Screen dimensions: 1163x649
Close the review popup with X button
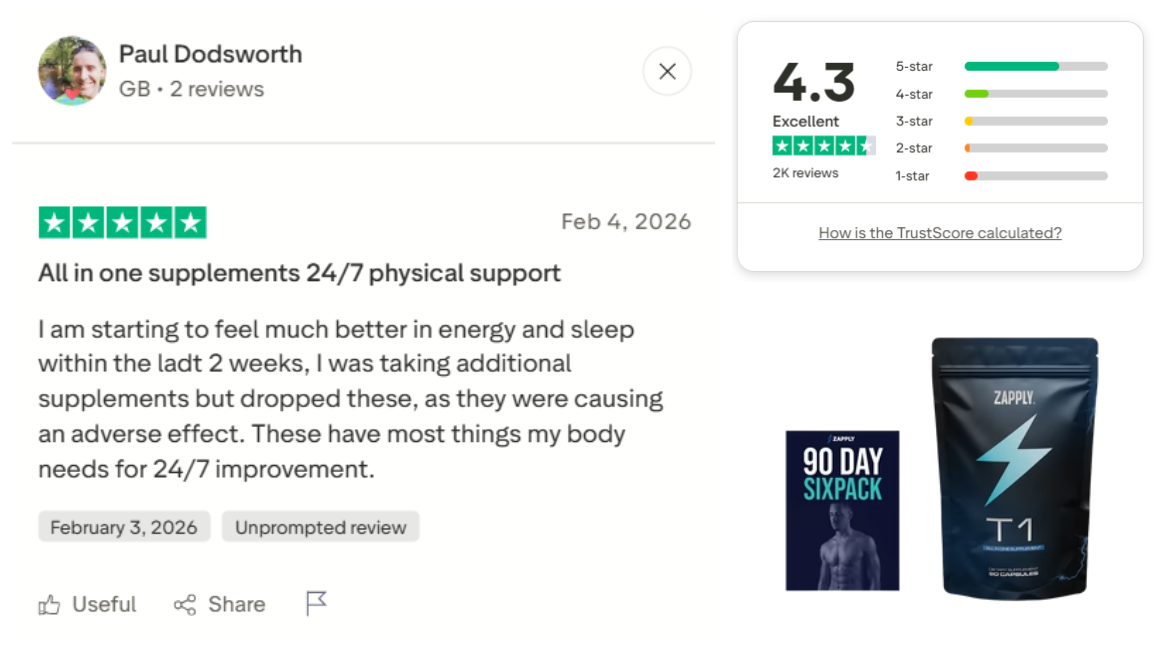point(667,71)
